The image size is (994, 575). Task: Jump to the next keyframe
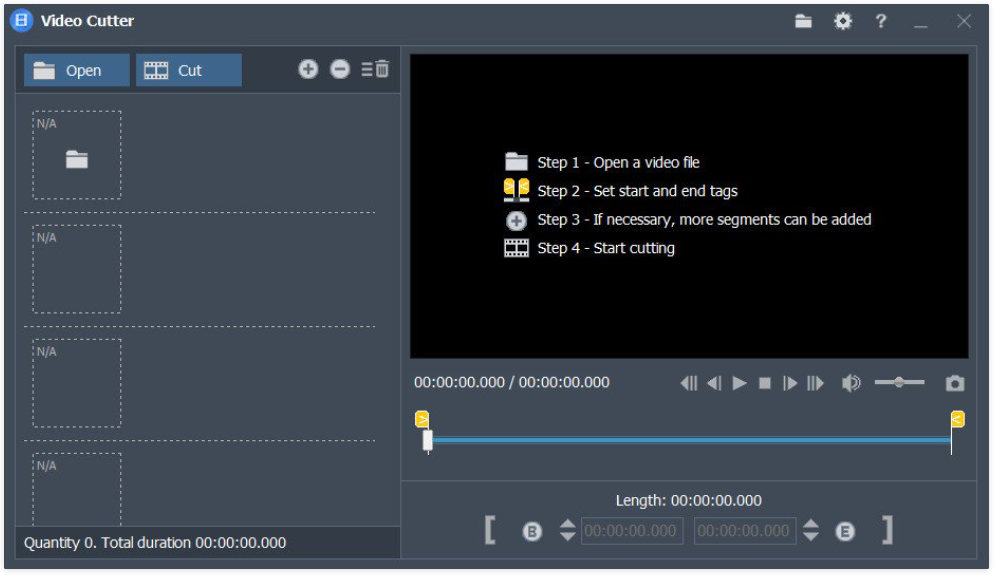pyautogui.click(x=815, y=383)
